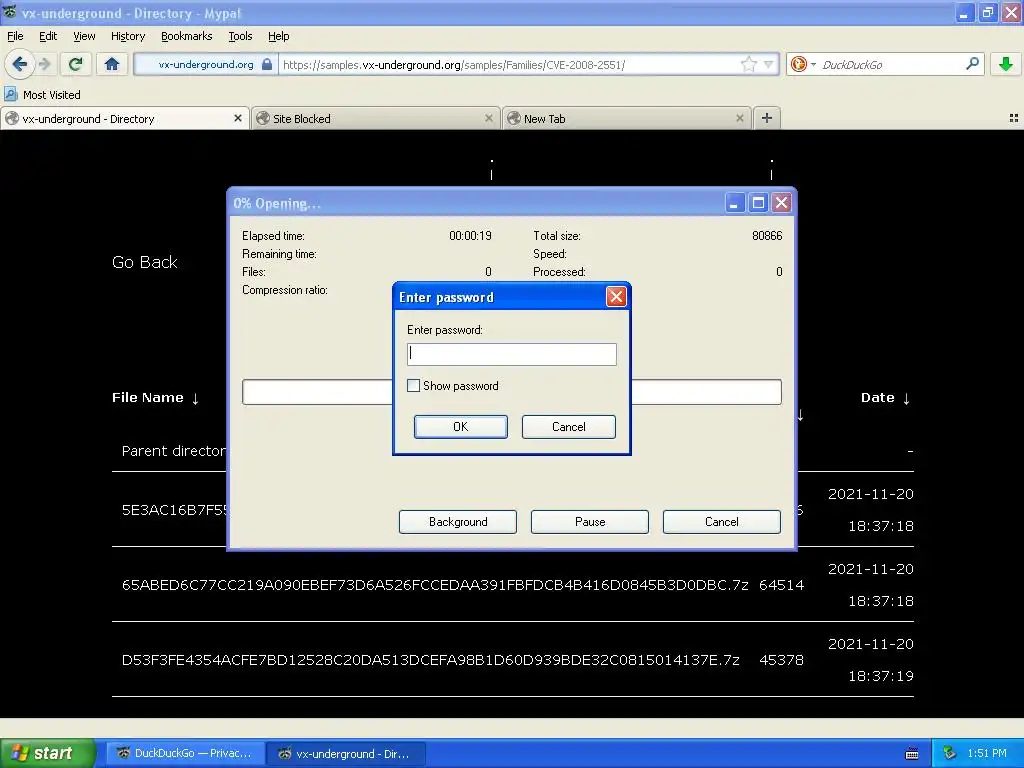Open the Windows start menu

pos(48,753)
